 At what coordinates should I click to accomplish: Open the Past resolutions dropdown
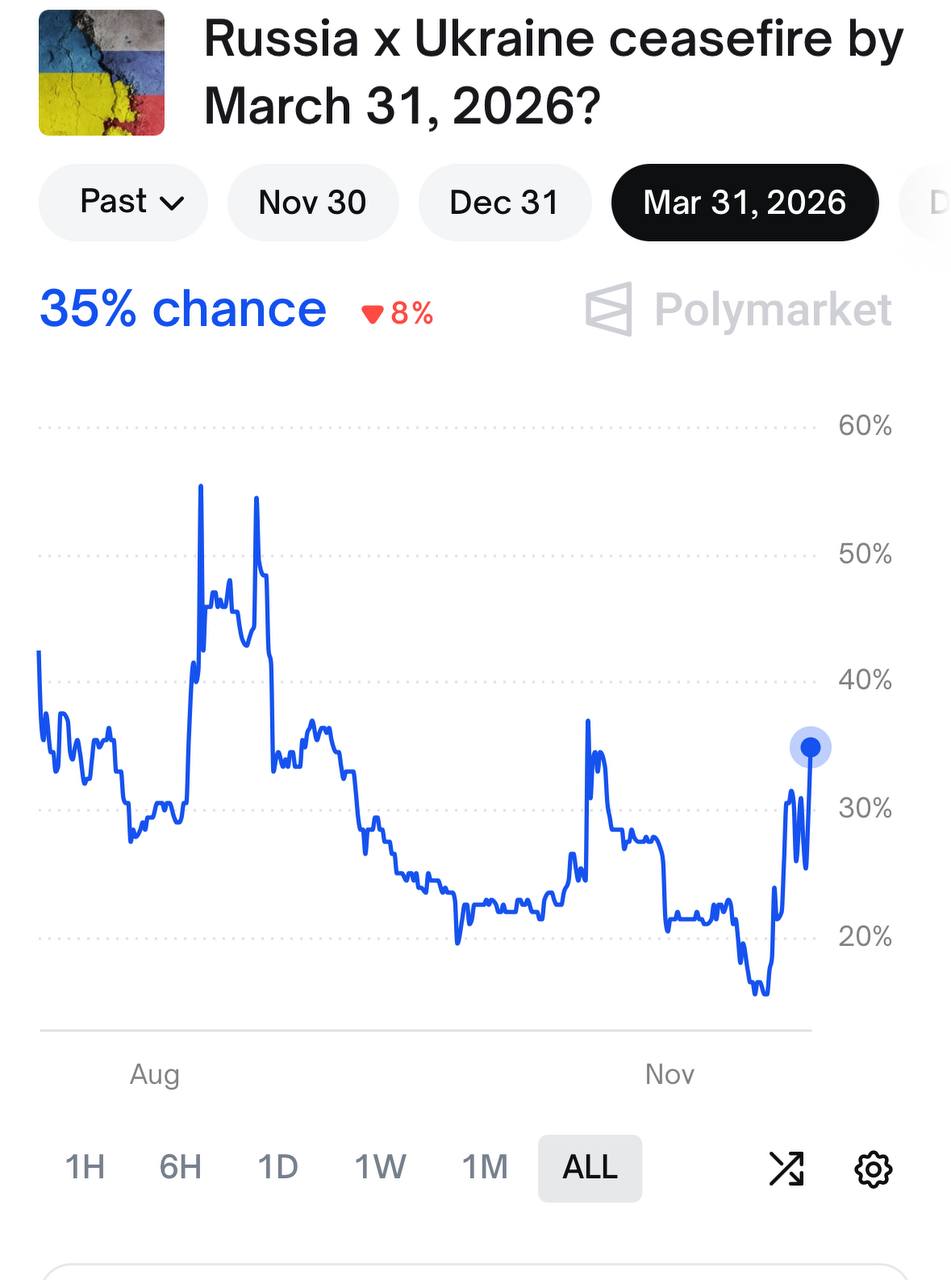click(x=122, y=202)
